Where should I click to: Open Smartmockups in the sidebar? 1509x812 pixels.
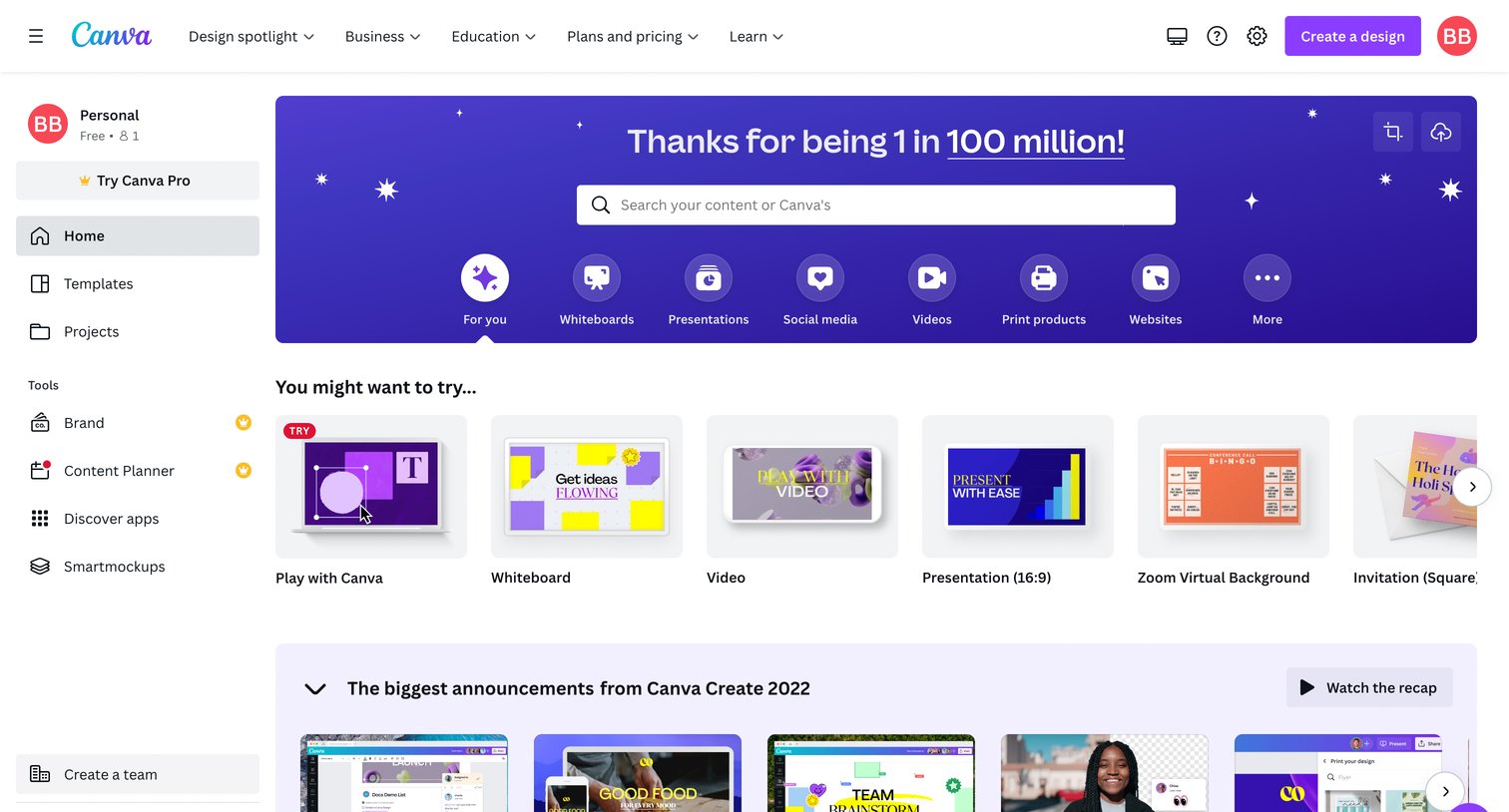(x=138, y=567)
